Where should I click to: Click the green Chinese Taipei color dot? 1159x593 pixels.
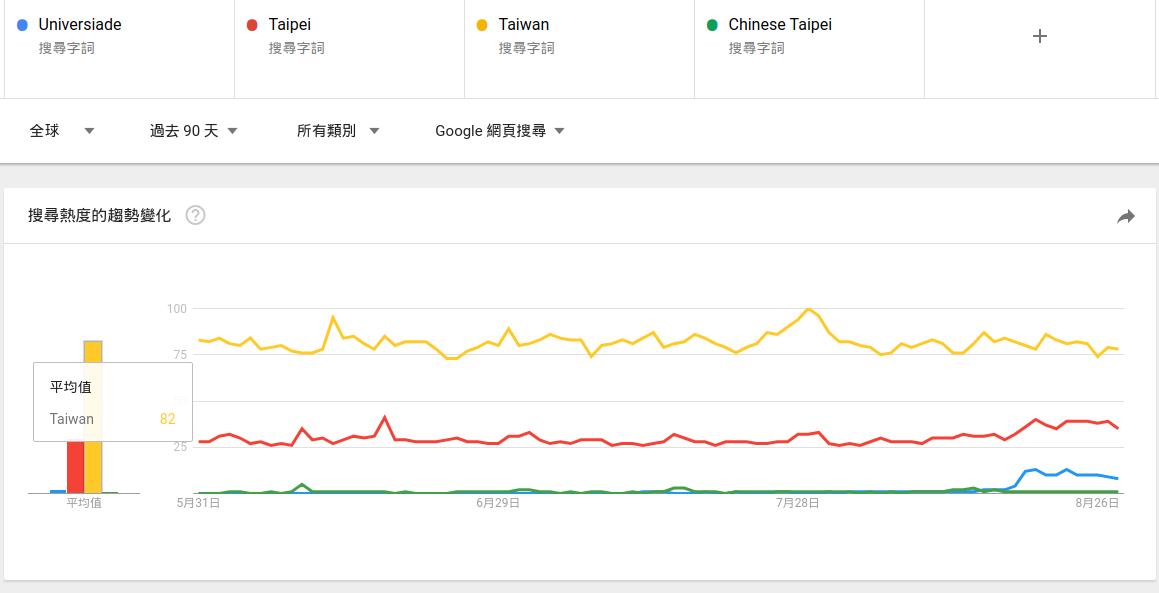712,25
